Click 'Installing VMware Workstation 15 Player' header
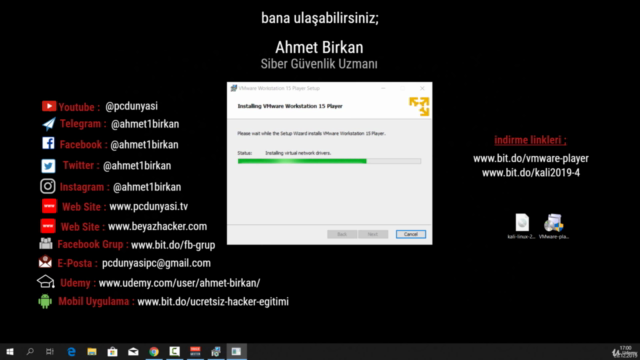 290,106
